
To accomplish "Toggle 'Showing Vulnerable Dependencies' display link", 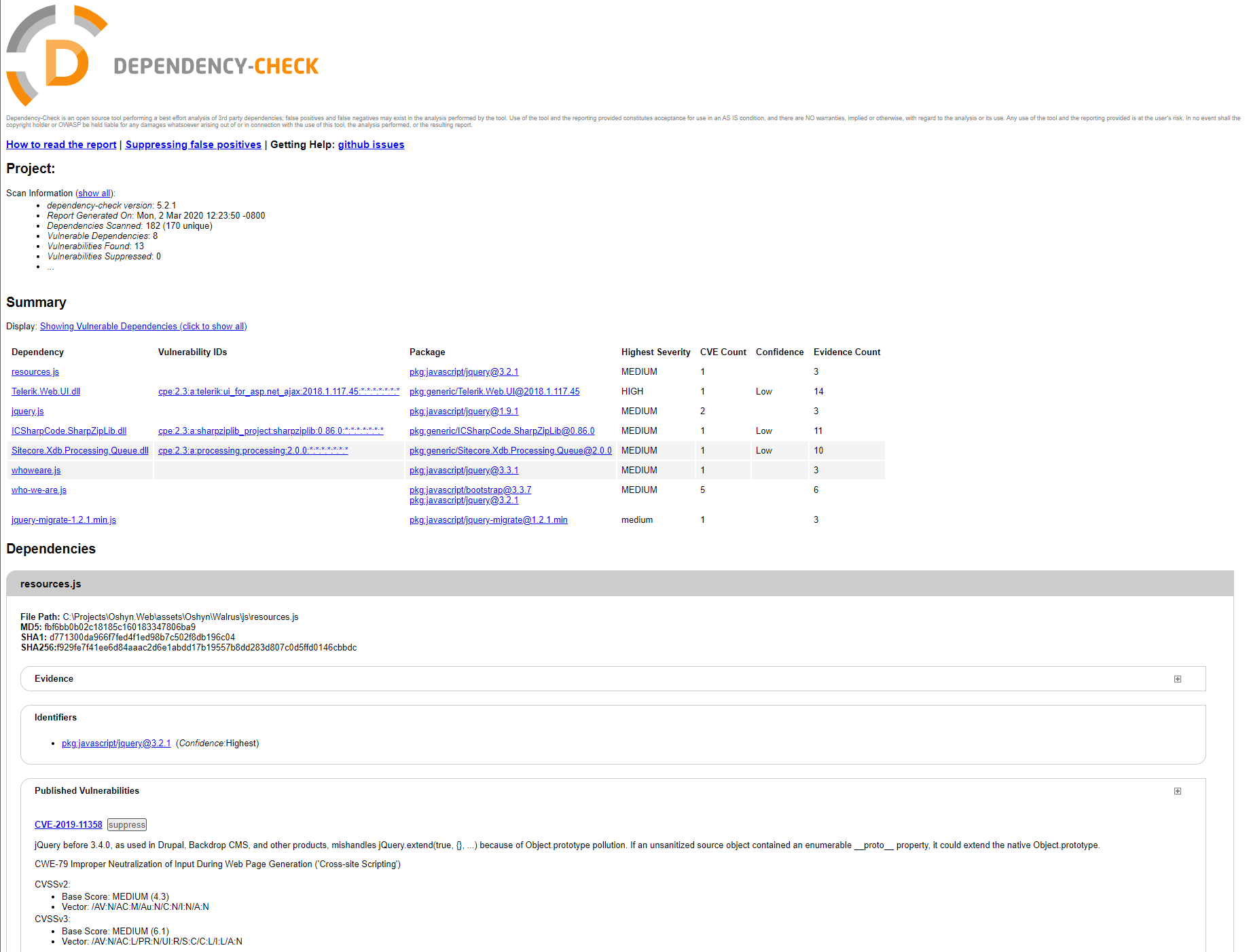I will (x=143, y=327).
